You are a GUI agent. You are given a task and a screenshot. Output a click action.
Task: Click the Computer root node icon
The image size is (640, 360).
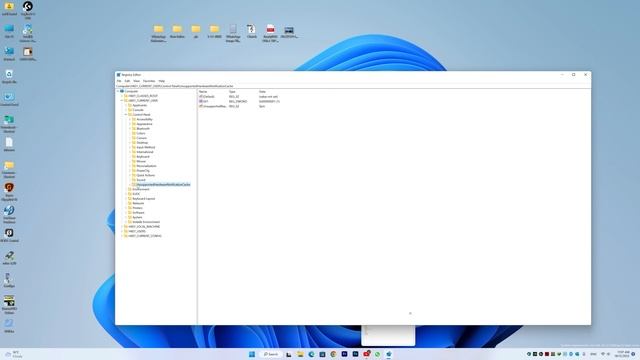click(x=122, y=91)
